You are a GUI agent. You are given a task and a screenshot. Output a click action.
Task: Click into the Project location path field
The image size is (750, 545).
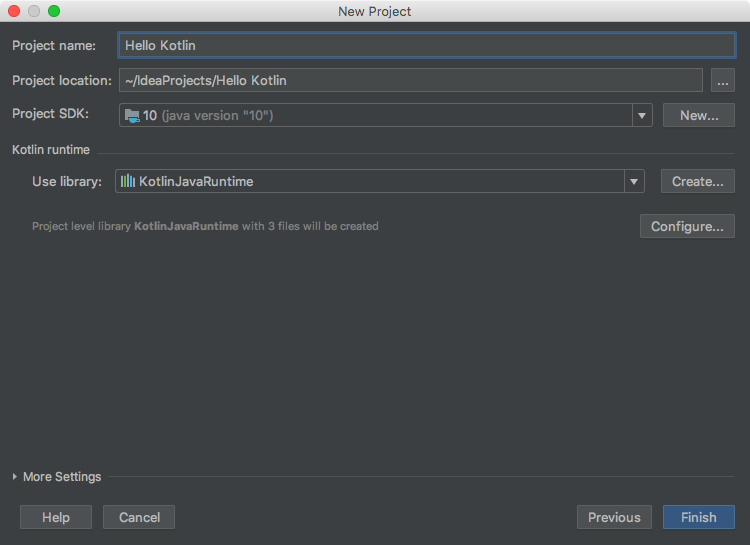[411, 80]
